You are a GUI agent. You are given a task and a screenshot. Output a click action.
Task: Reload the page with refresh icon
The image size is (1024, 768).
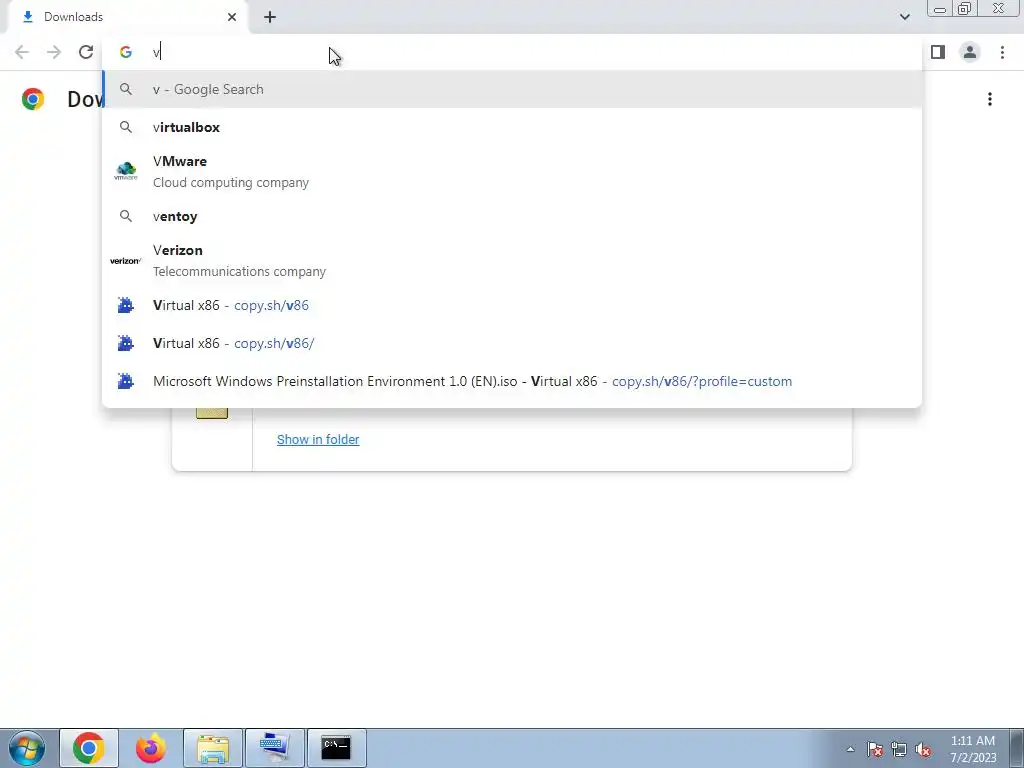click(86, 52)
